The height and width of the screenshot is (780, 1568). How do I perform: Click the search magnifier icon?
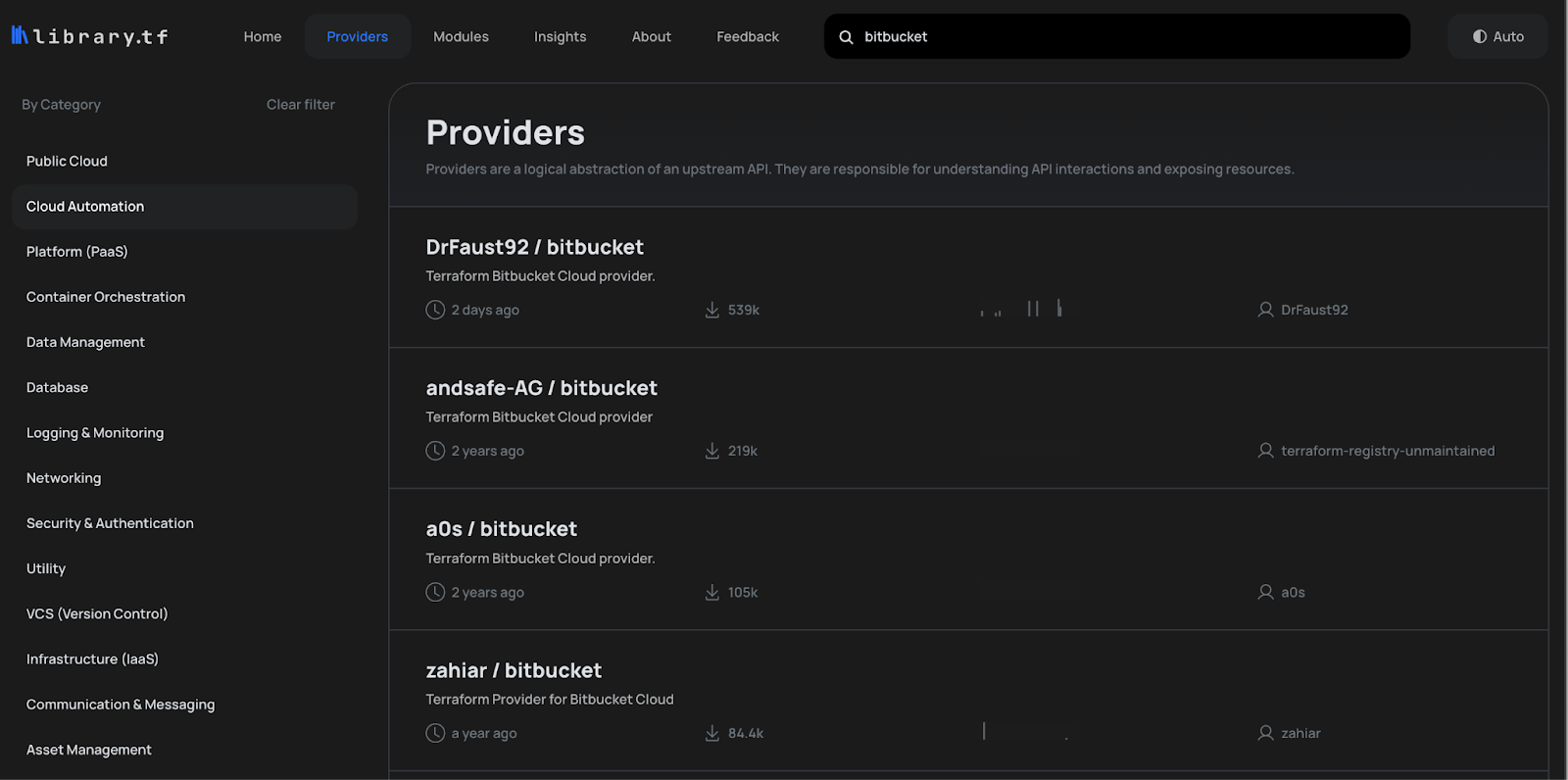coord(846,37)
